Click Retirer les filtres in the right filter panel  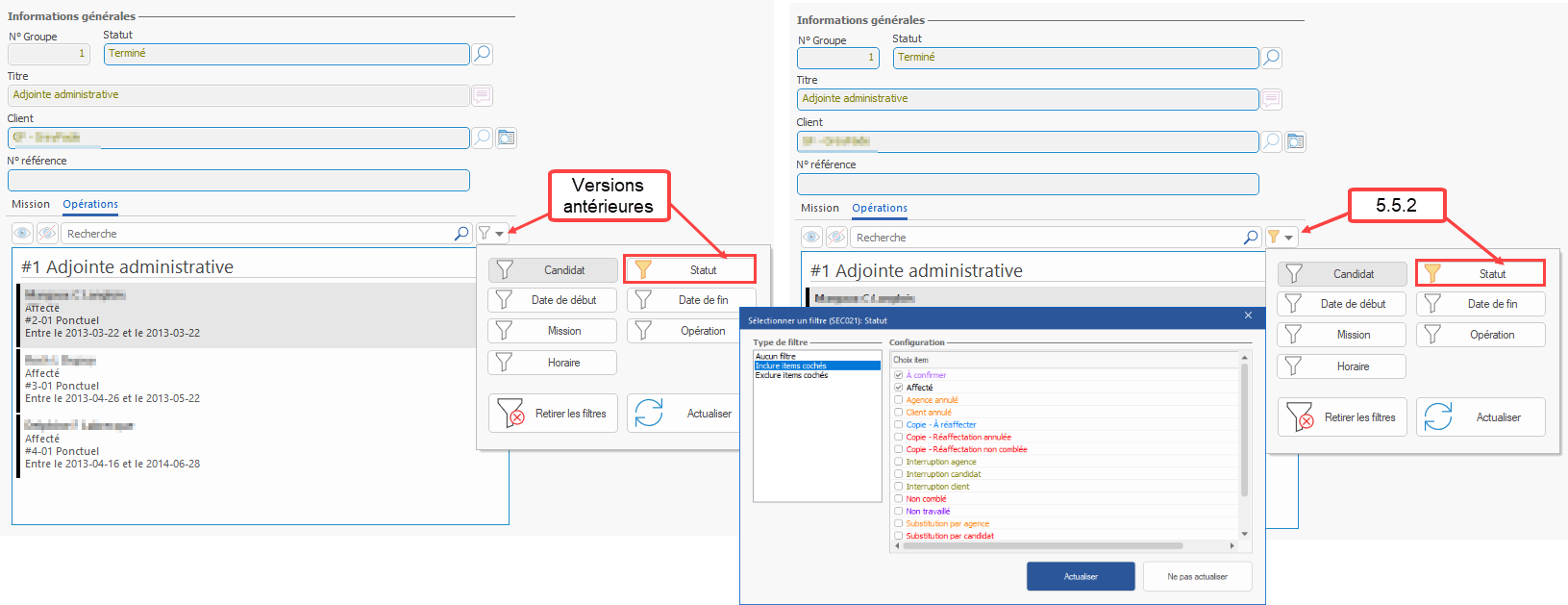1342,417
